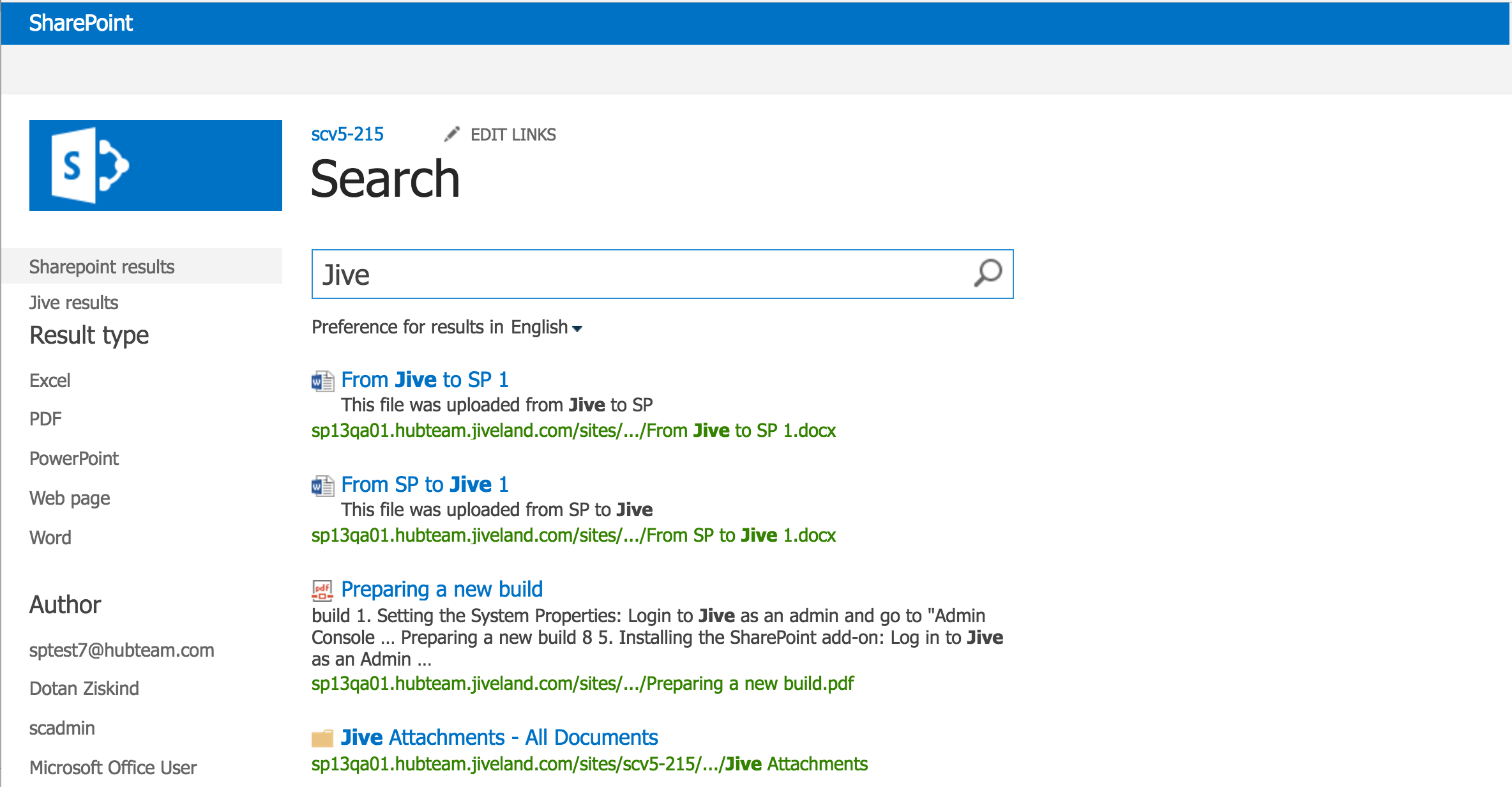Filter results by PowerPoint type
Image resolution: width=1512 pixels, height=787 pixels.
tap(74, 459)
